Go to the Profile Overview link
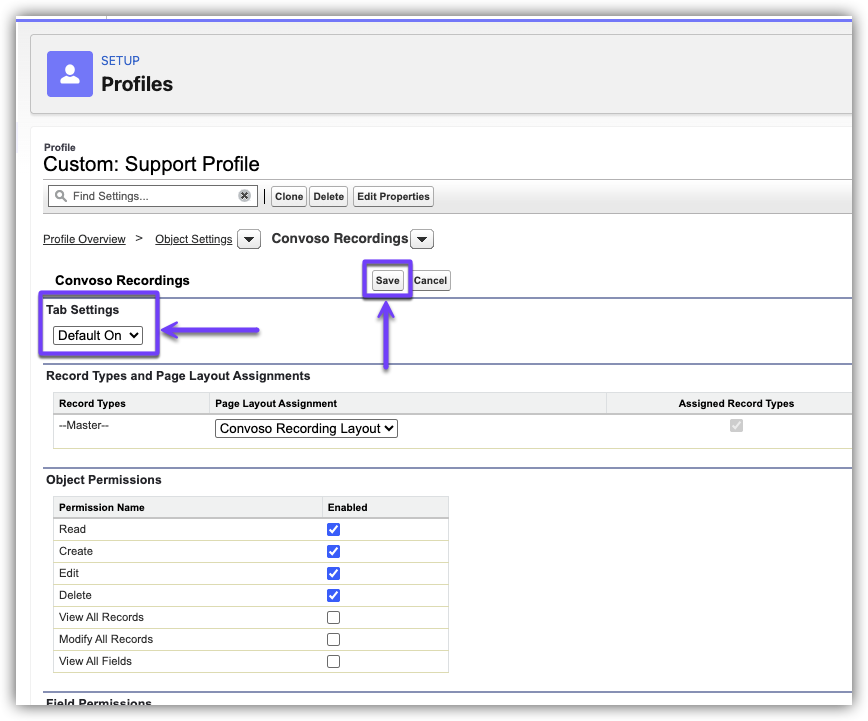Screen dimensions: 868x721 click(84, 239)
